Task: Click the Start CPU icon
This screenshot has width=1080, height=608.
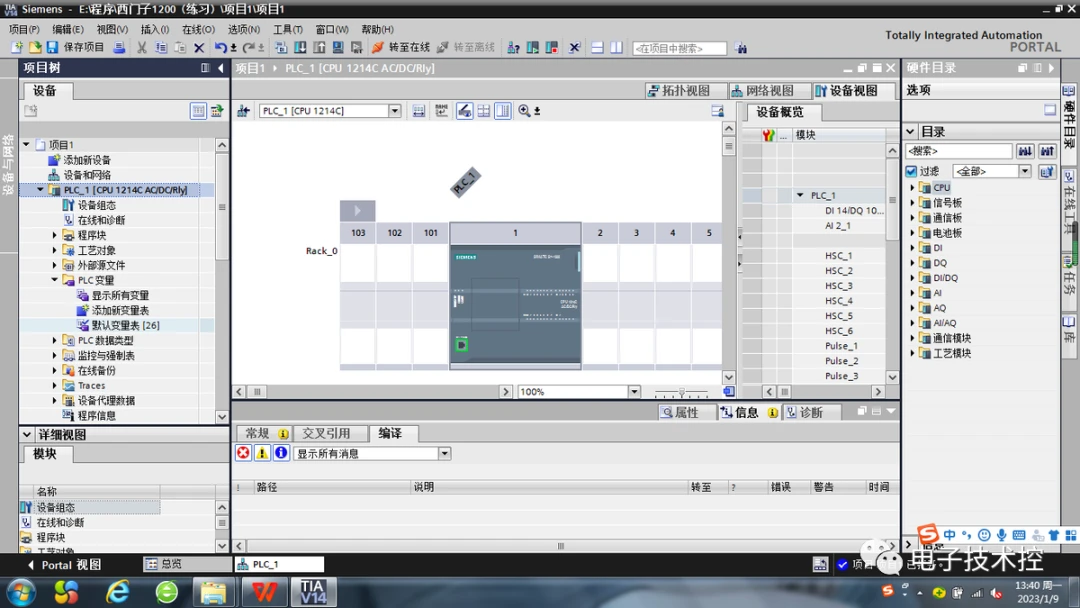Action: pyautogui.click(x=532, y=48)
